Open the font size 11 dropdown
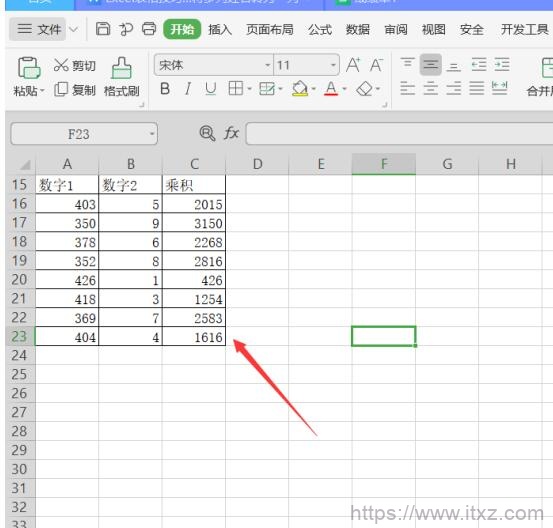The width and height of the screenshot is (553, 528). pos(333,65)
